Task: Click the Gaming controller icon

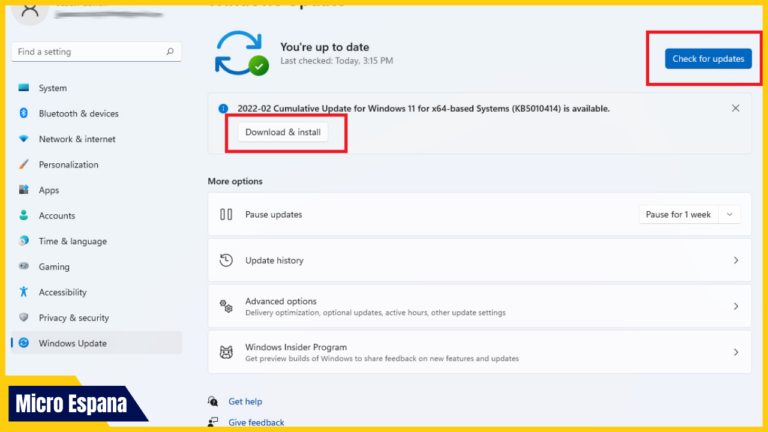Action: pyautogui.click(x=24, y=266)
